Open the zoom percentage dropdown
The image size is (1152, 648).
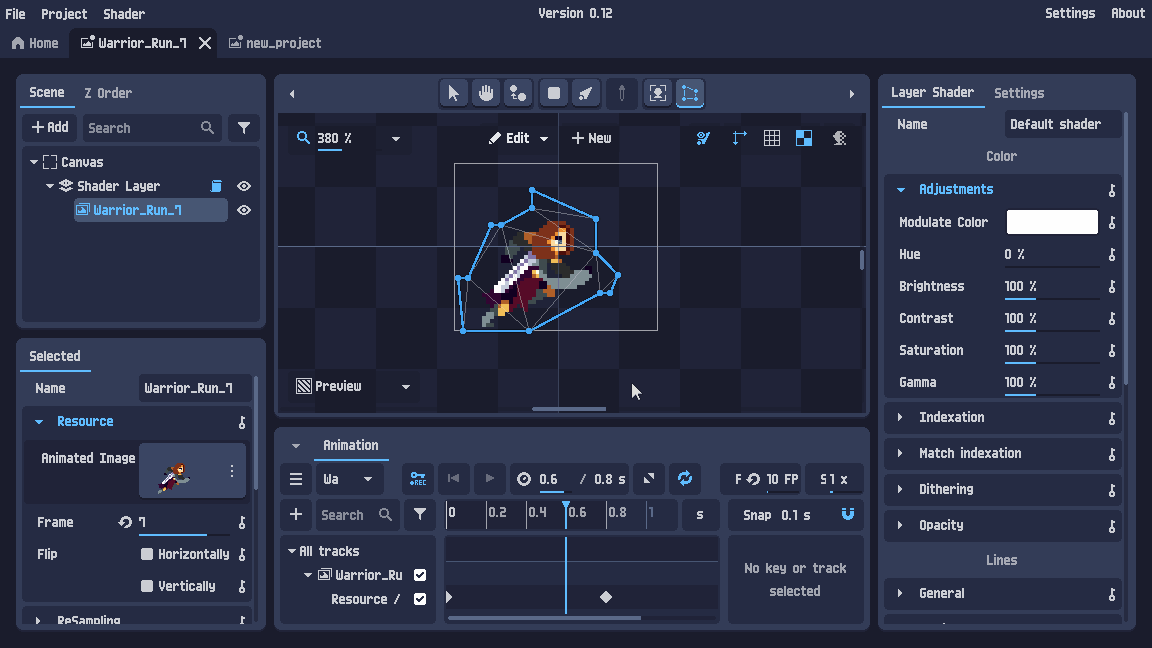[x=395, y=138]
